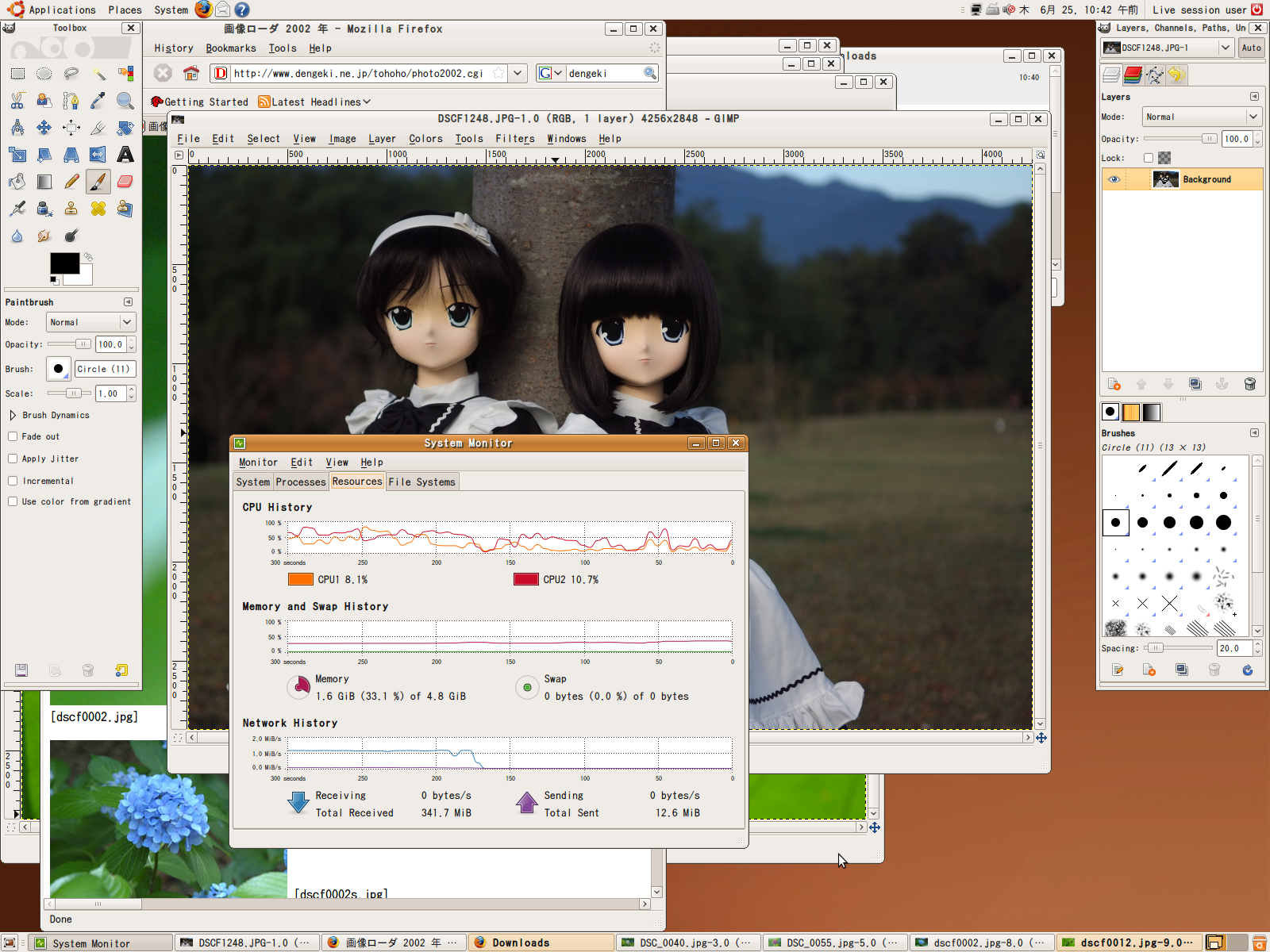The height and width of the screenshot is (952, 1270).
Task: Pick the Eraser tool
Action: coord(125,182)
